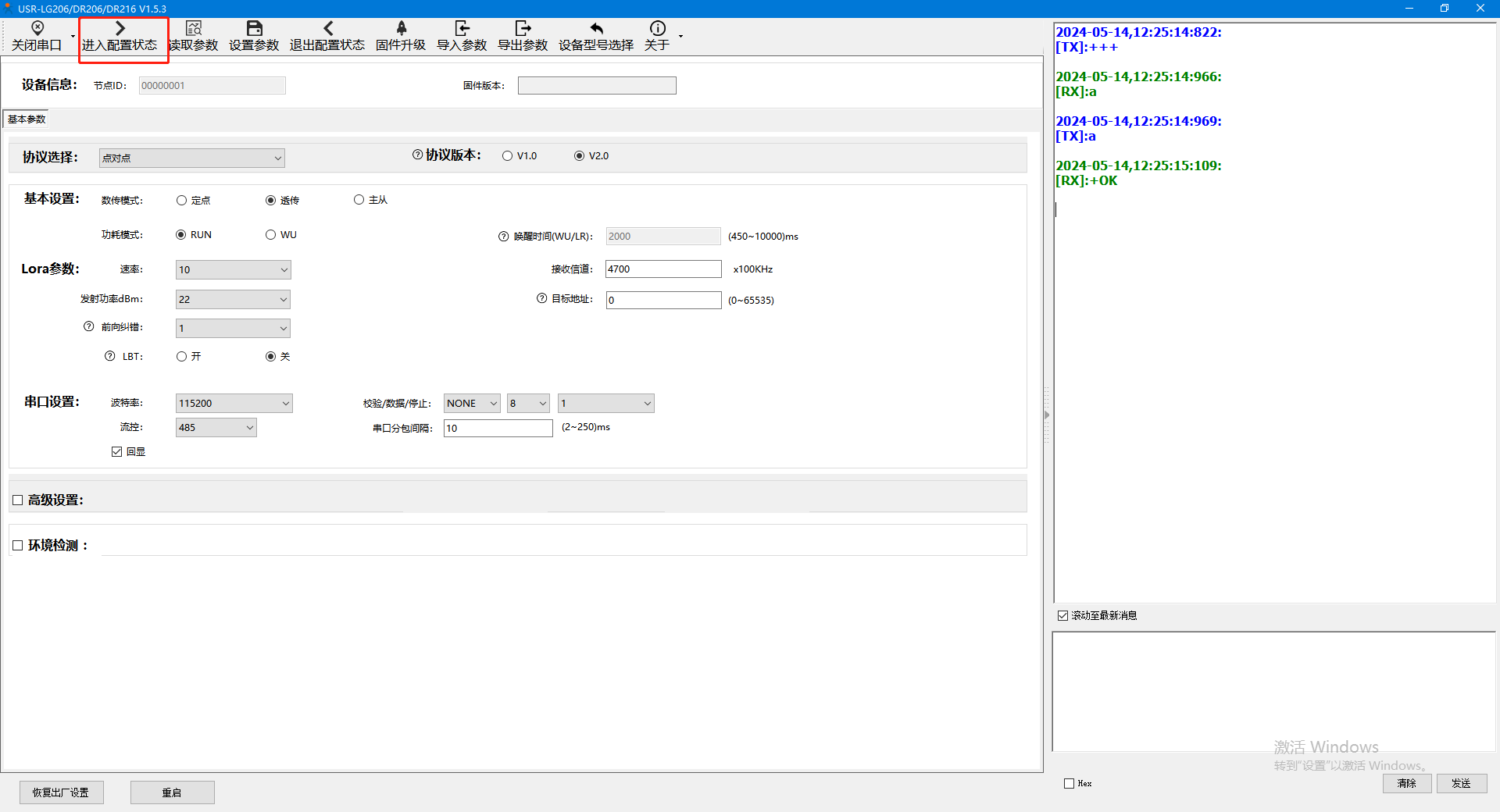Toggle the Hex checkbox
Screen dimensions: 1500x812
tap(1070, 784)
